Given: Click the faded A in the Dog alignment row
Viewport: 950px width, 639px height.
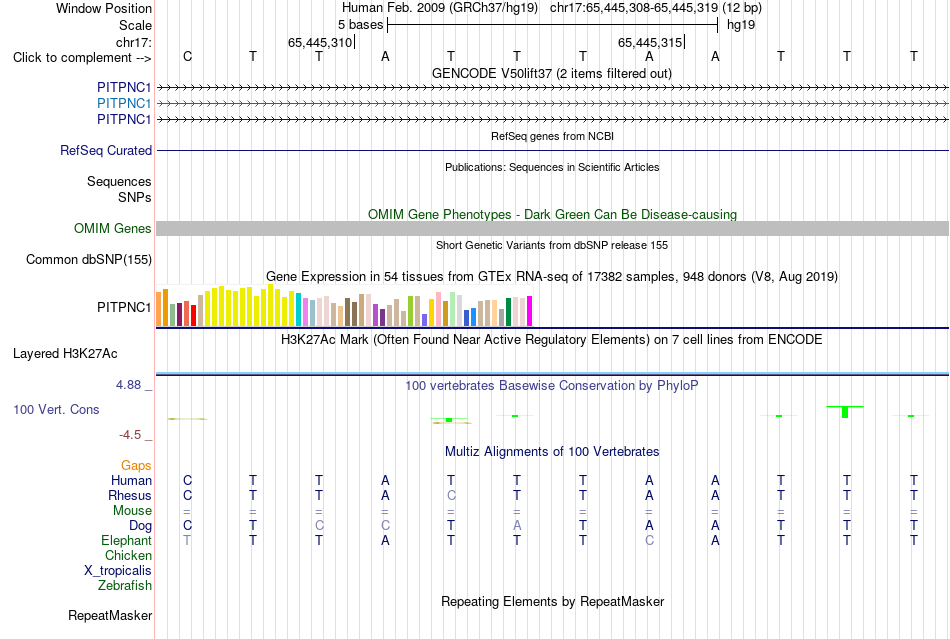Looking at the screenshot, I should (517, 526).
